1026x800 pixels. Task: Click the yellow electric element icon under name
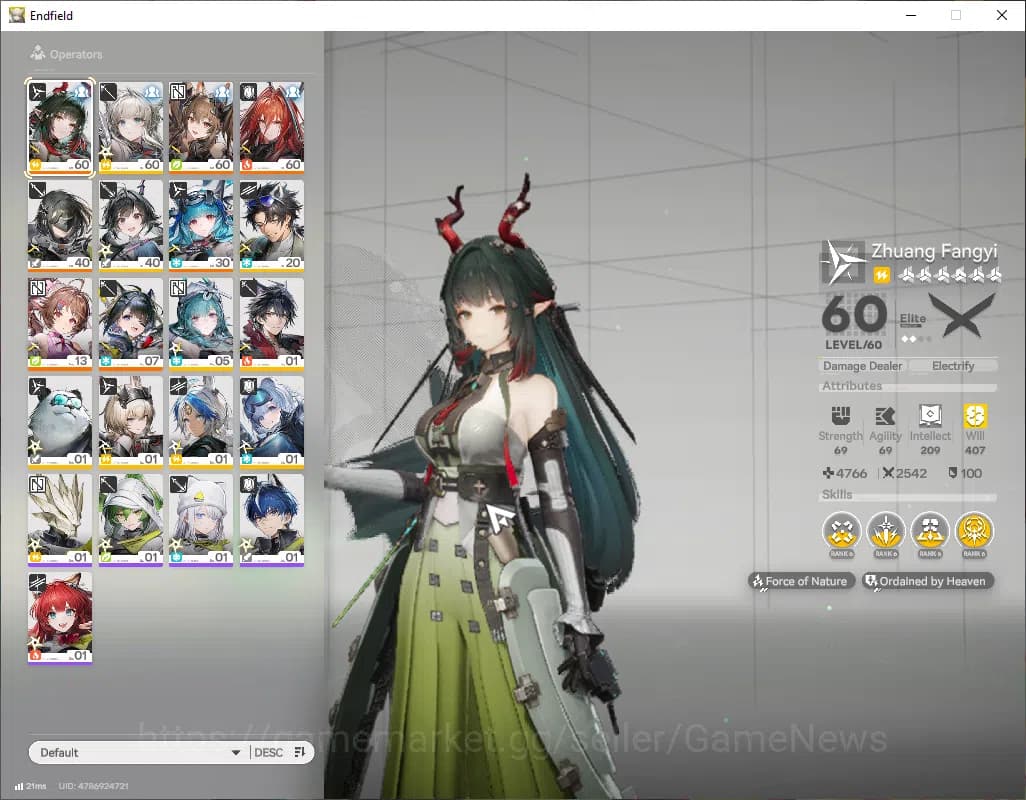point(881,275)
